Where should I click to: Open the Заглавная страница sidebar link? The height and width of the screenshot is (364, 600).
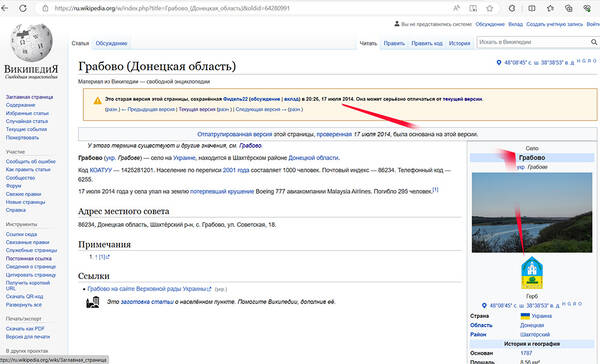(29, 97)
